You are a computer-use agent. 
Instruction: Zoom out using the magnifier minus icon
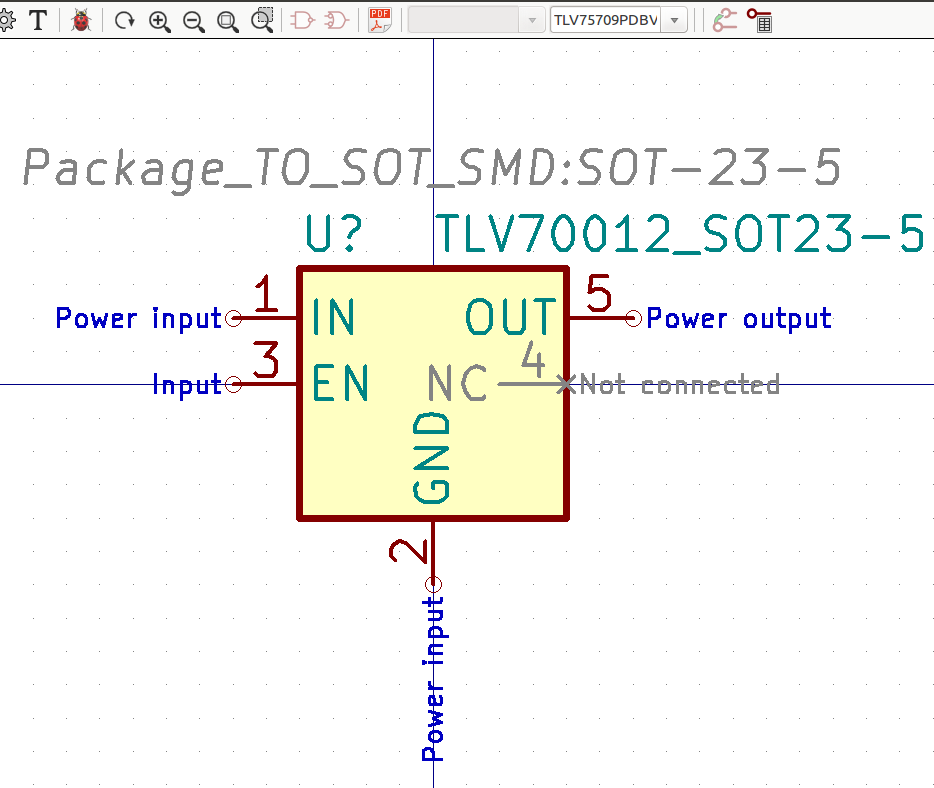[x=193, y=20]
